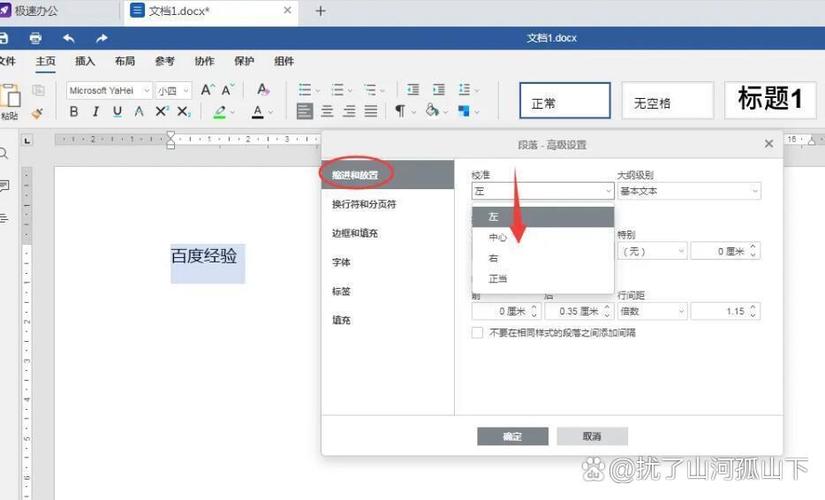Open the 特别 (无) dropdown

[x=652, y=251]
